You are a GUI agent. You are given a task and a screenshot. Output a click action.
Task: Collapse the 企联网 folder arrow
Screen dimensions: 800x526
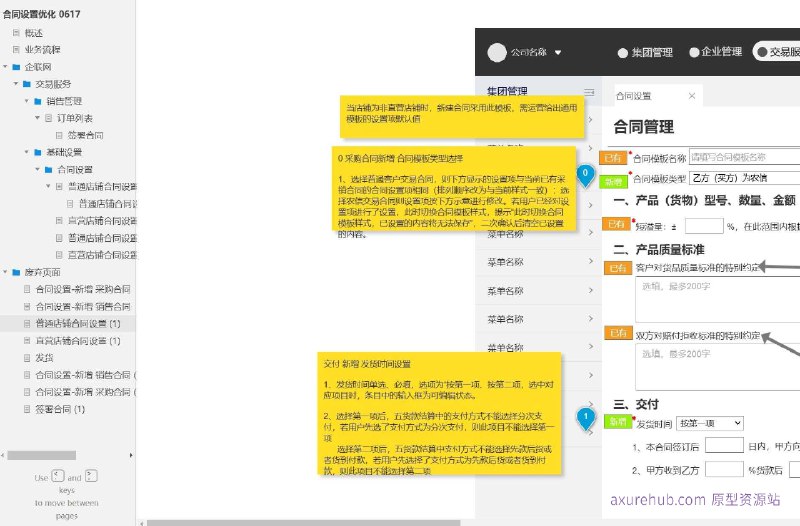click(5, 67)
